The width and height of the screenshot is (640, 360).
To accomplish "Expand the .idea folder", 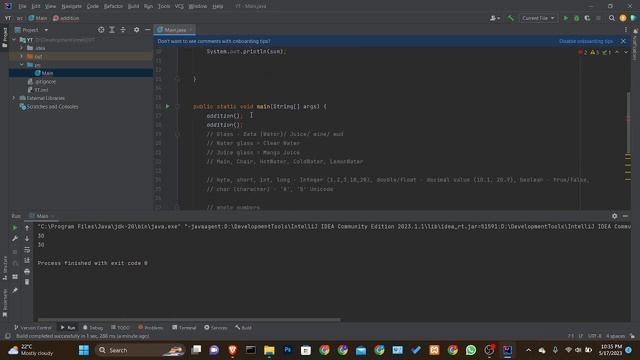I will tap(22, 48).
